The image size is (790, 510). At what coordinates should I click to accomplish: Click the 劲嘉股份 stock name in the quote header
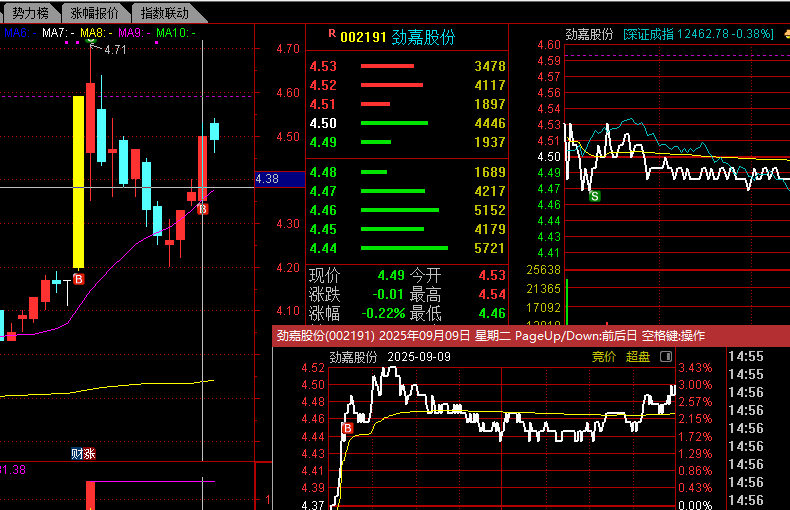click(x=423, y=37)
